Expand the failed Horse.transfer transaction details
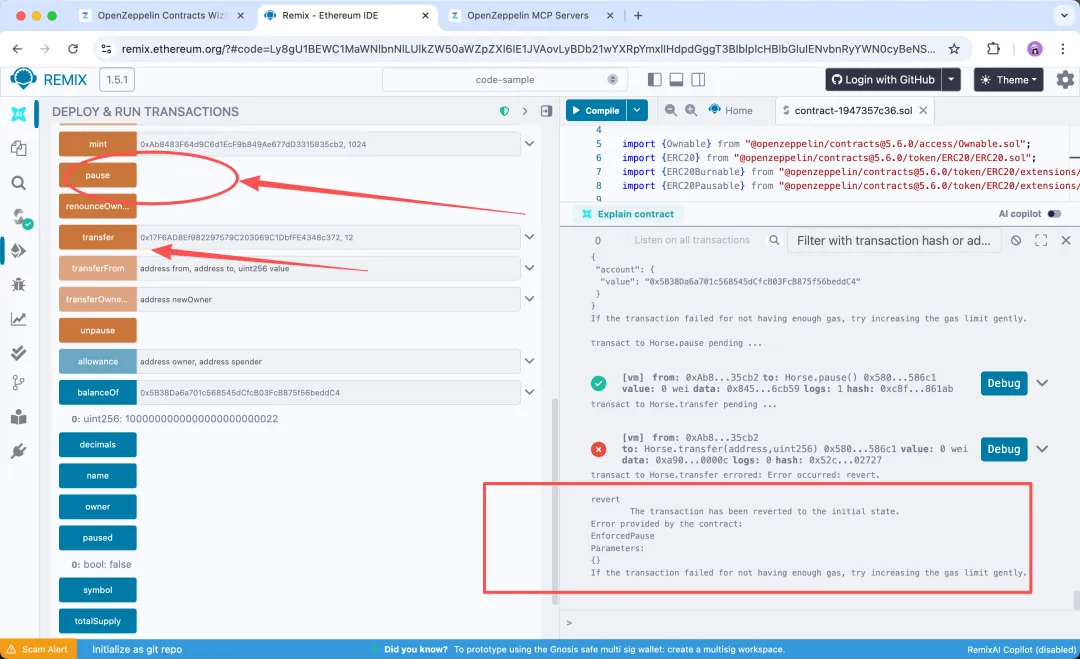This screenshot has width=1080, height=659. point(1042,449)
